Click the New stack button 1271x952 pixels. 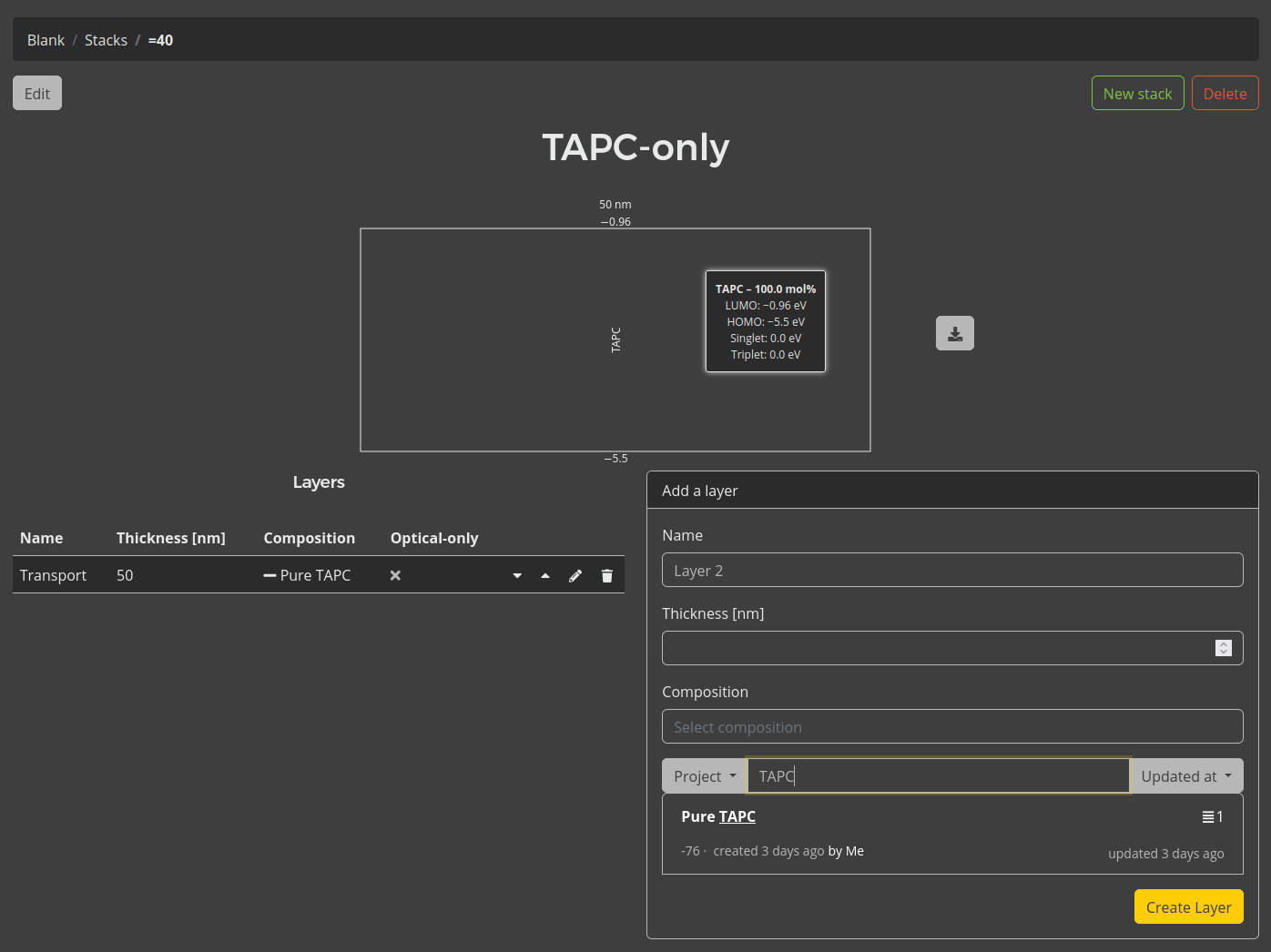coord(1137,94)
